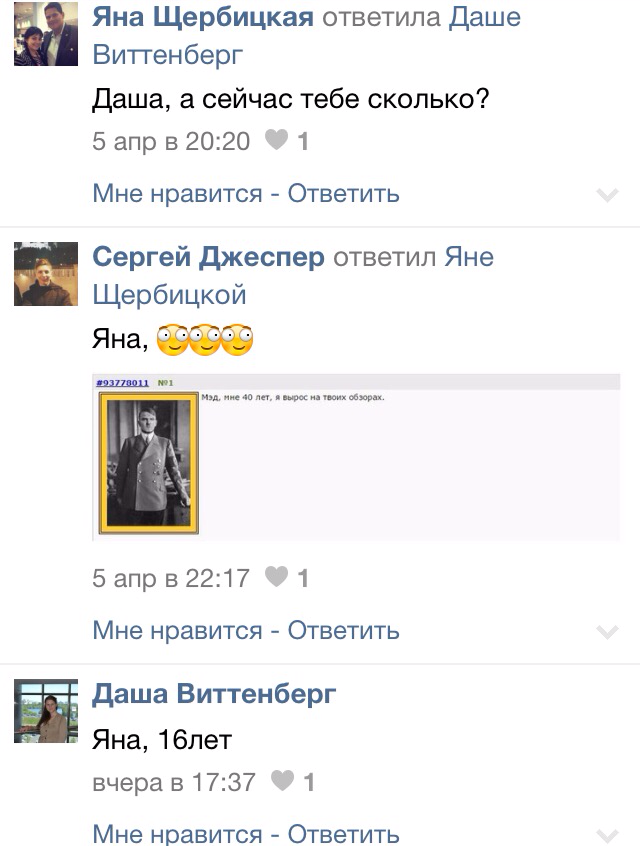The image size is (640, 846).
Task: Click Мне нравится under the 22:17 comment
Action: pyautogui.click(x=178, y=630)
